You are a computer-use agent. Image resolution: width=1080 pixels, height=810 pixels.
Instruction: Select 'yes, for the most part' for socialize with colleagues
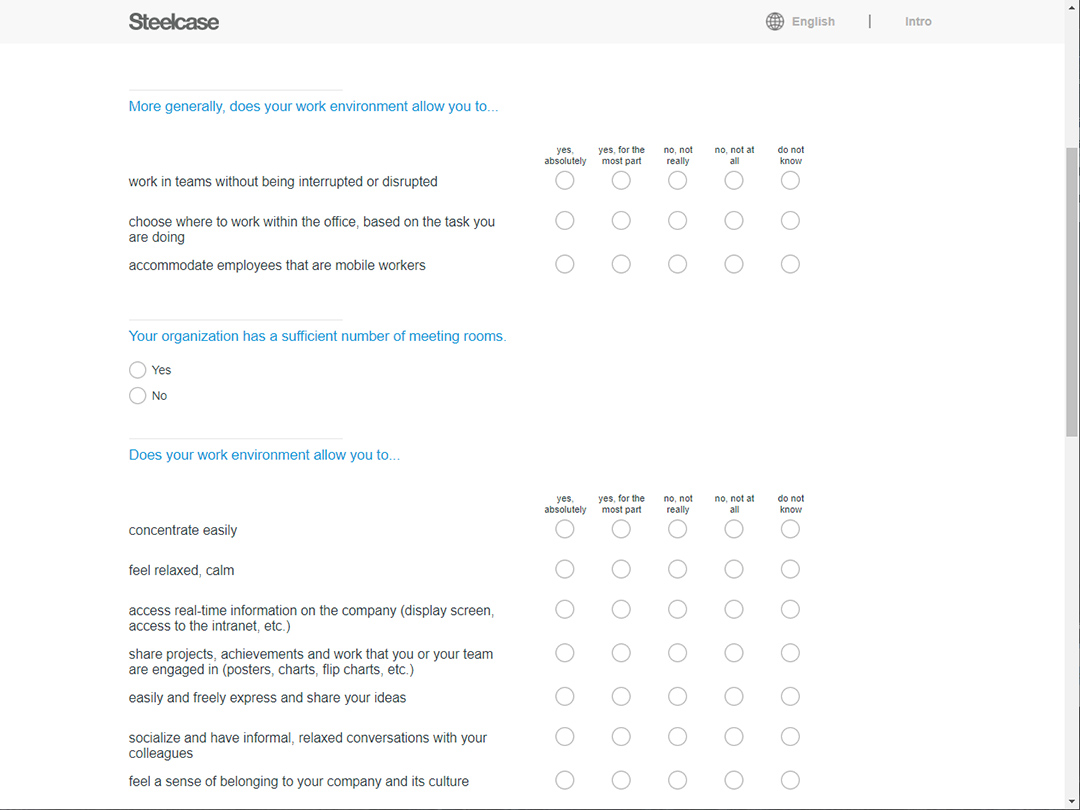(621, 737)
